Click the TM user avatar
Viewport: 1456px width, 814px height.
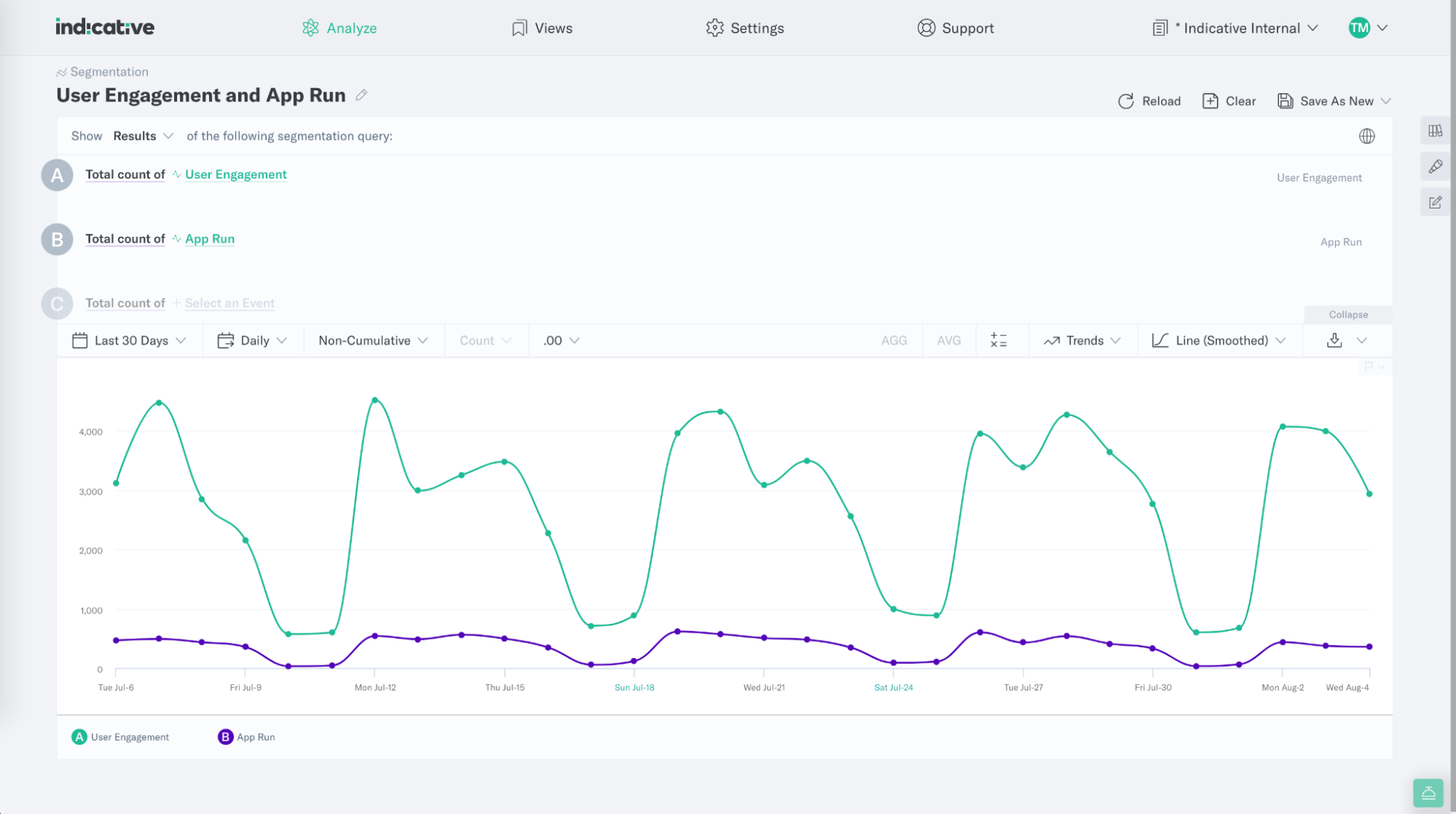pyautogui.click(x=1359, y=28)
